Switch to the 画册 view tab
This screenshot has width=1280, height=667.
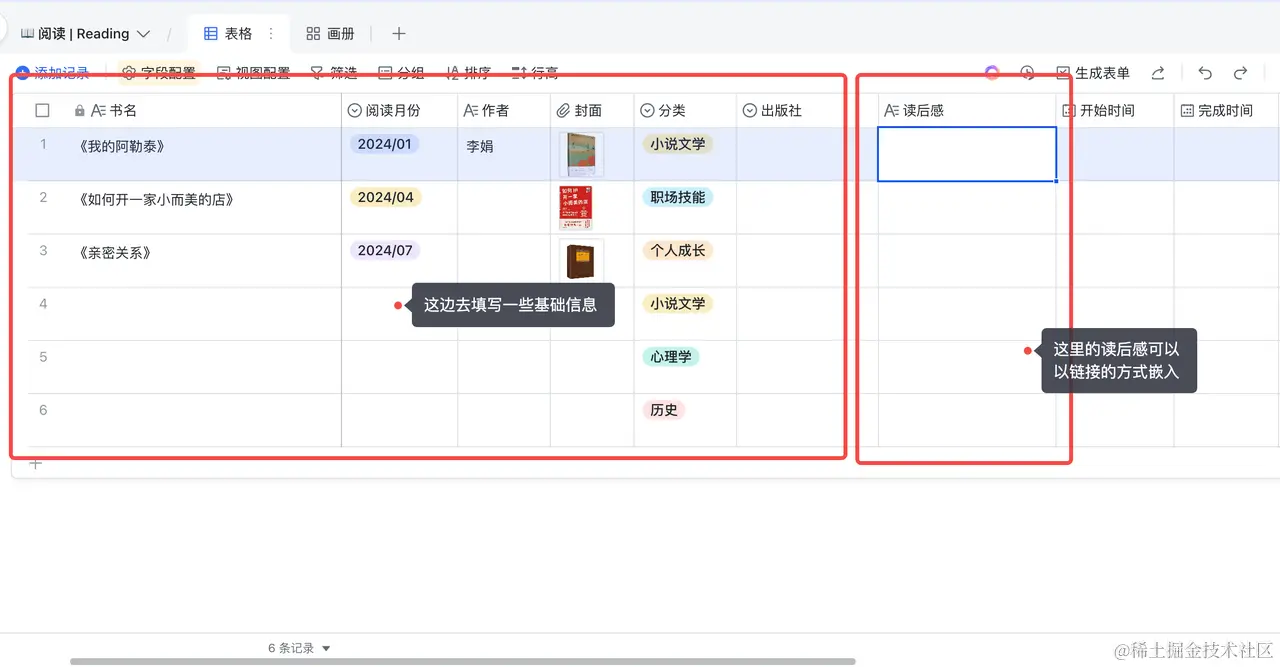coord(331,32)
